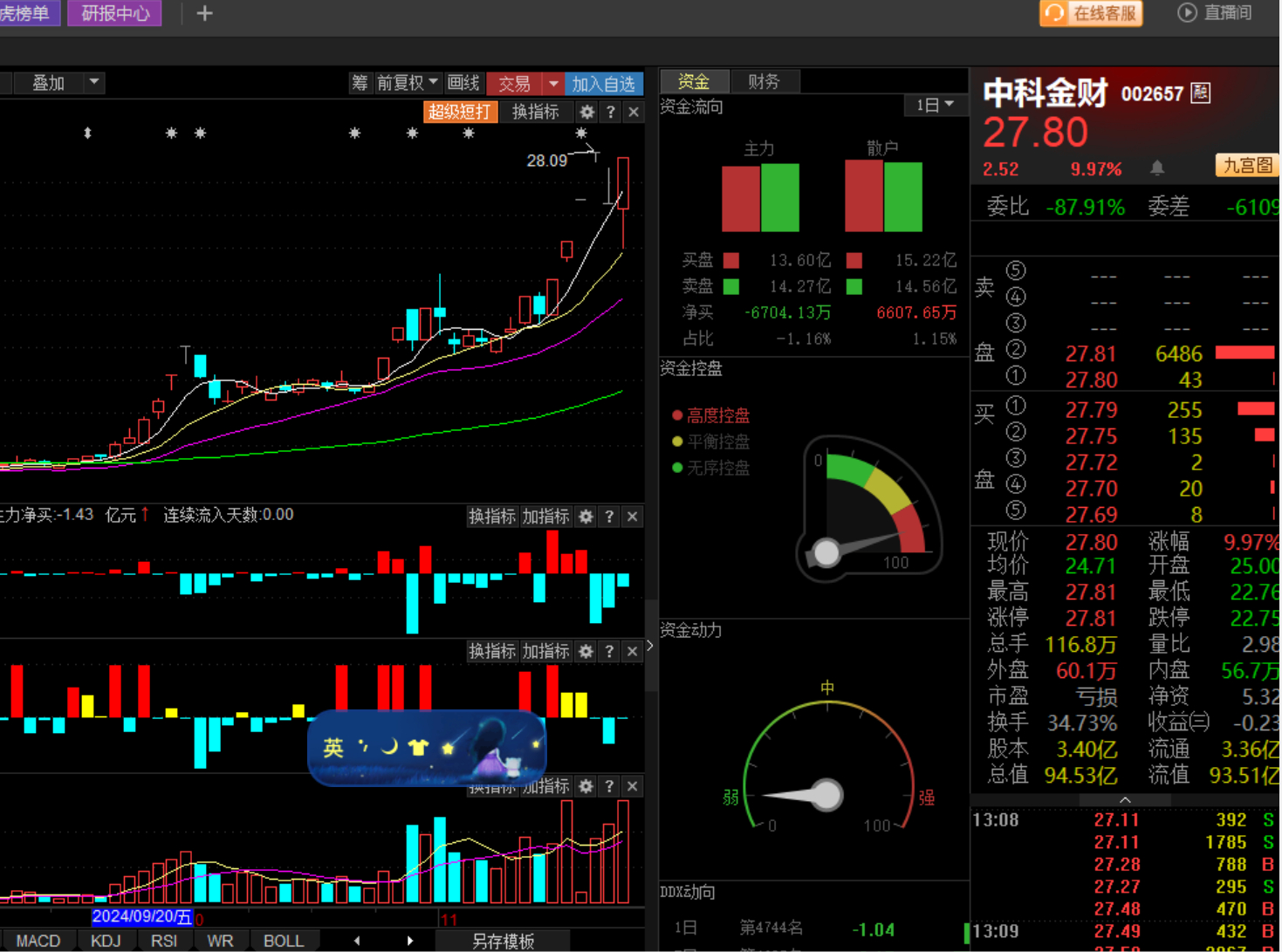Click the 直播间 play icon
Screen dimensions: 1282x952
pyautogui.click(x=1186, y=13)
